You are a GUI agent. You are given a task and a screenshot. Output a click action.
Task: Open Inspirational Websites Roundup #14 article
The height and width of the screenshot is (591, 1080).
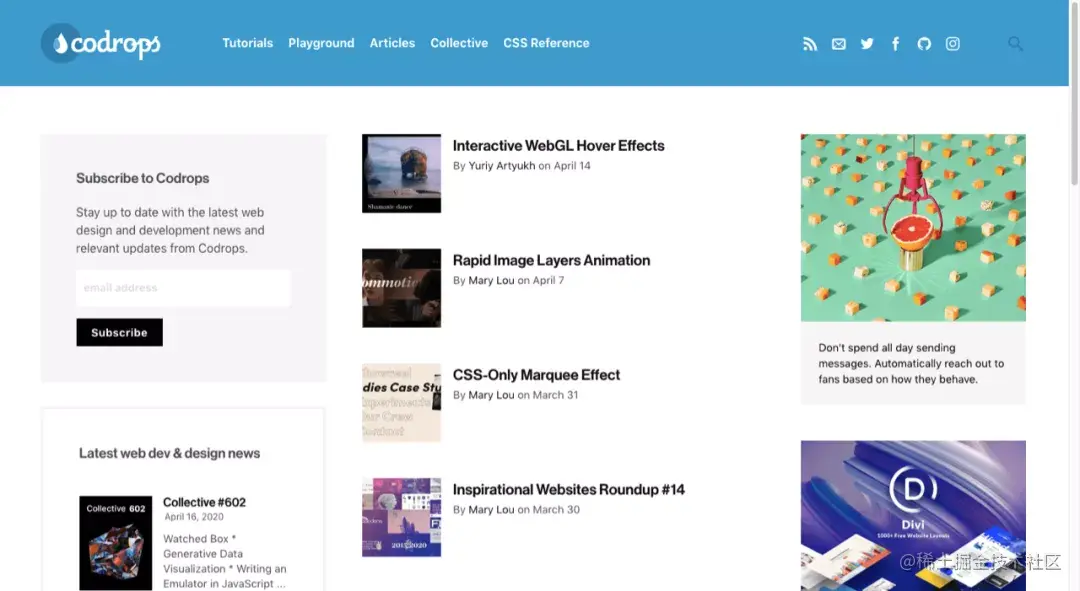pos(568,490)
